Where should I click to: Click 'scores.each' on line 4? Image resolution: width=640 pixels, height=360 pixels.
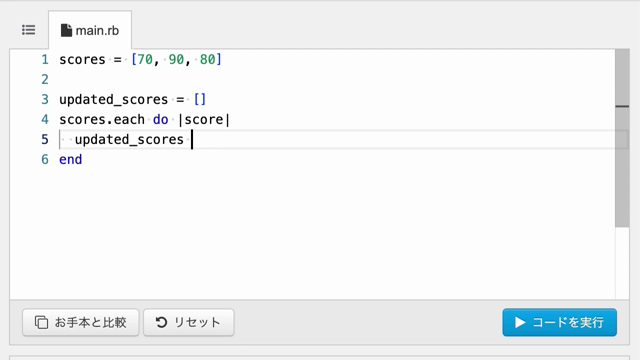tap(102, 120)
